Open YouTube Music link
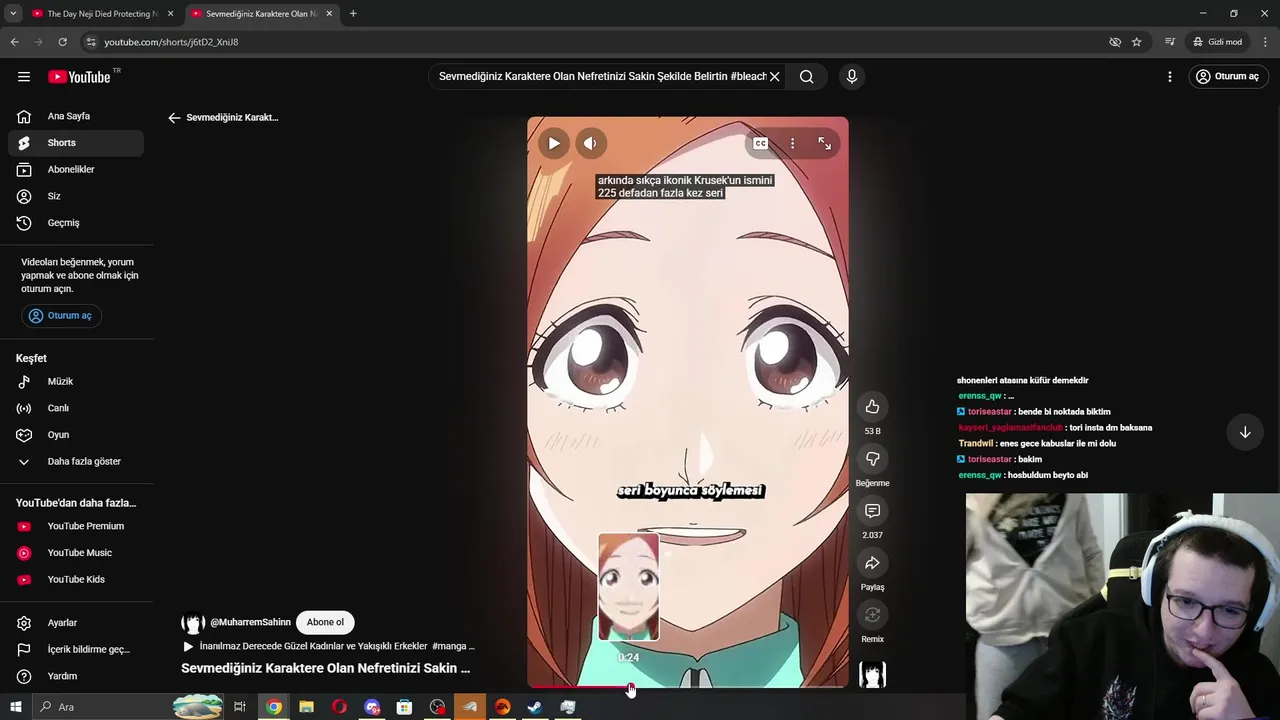This screenshot has height=720, width=1280. point(76,553)
